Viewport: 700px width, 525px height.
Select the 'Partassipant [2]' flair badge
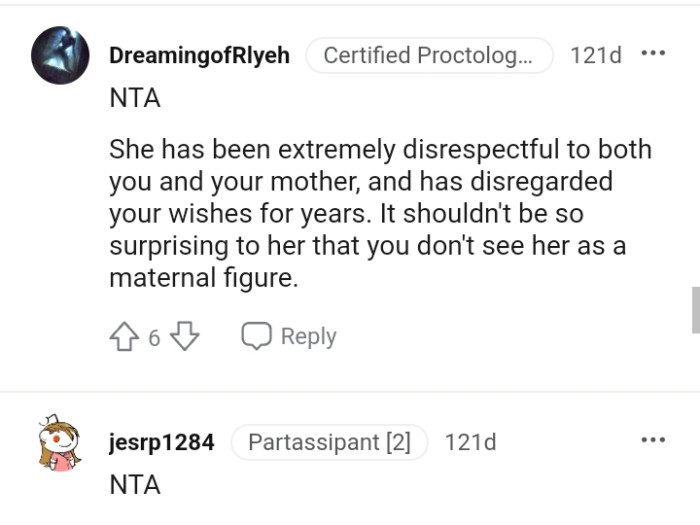point(329,442)
